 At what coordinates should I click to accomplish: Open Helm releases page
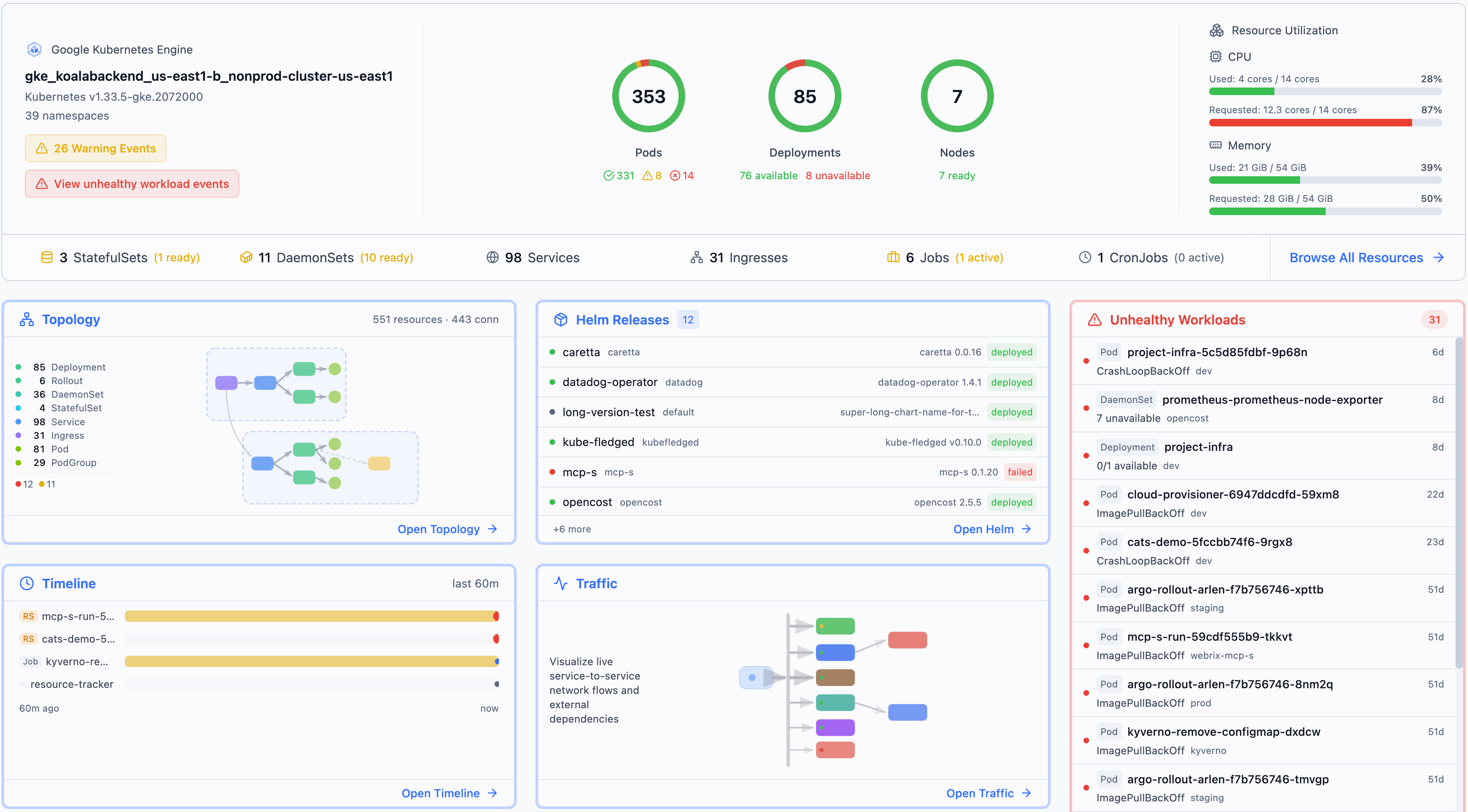(992, 529)
